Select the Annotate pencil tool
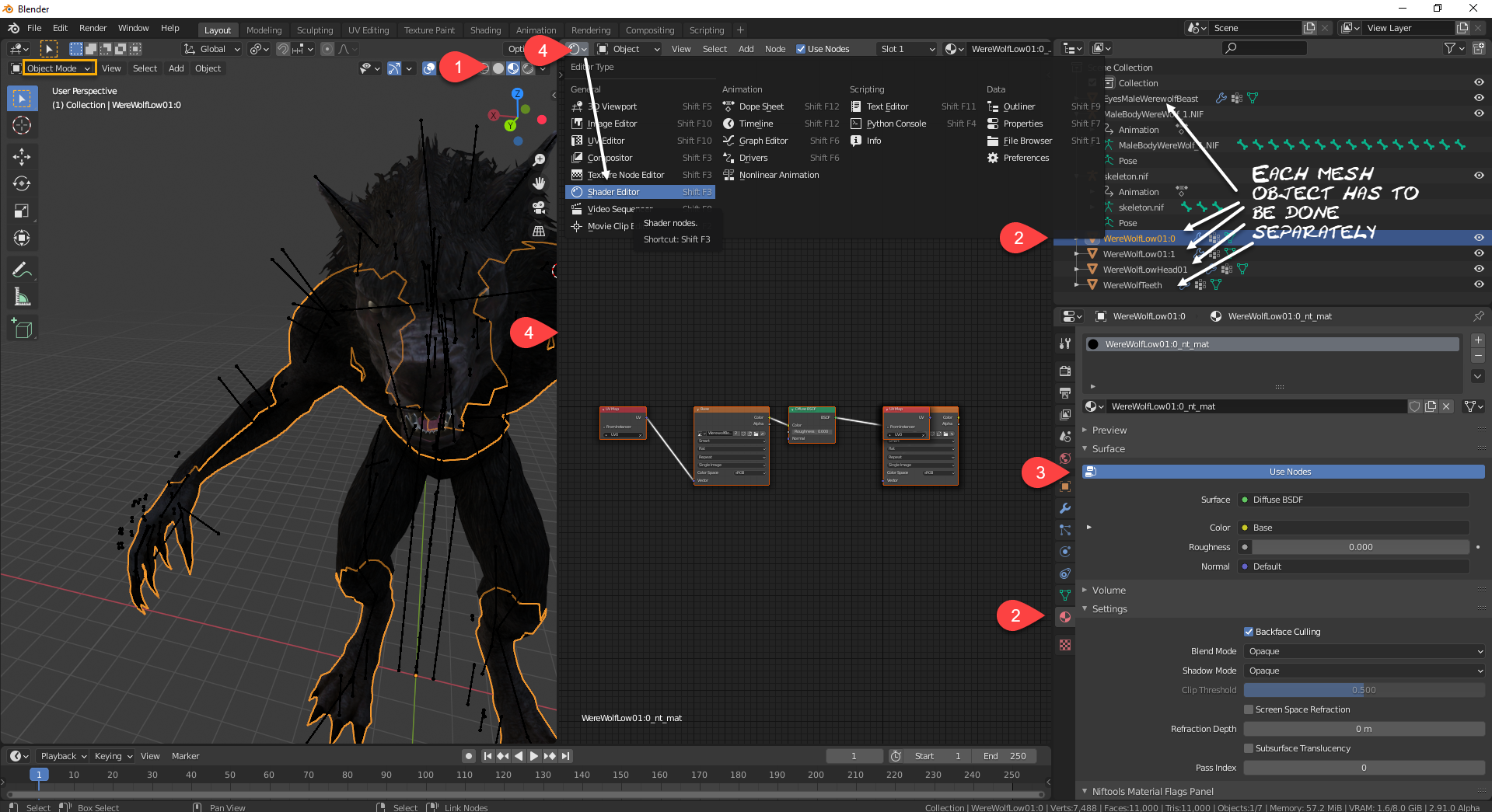This screenshot has width=1492, height=812. [x=22, y=270]
